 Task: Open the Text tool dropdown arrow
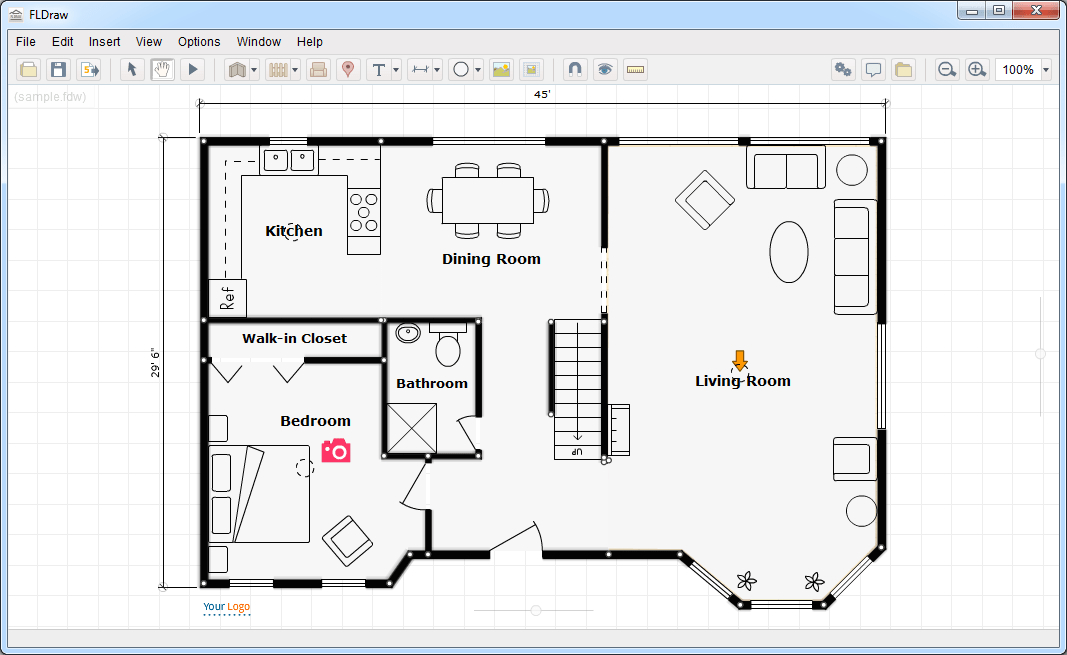[x=396, y=69]
